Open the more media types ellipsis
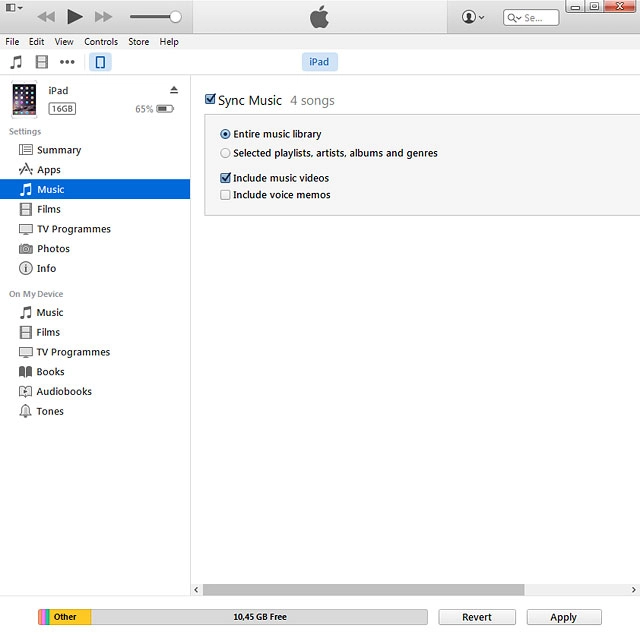The width and height of the screenshot is (640, 638). click(67, 62)
